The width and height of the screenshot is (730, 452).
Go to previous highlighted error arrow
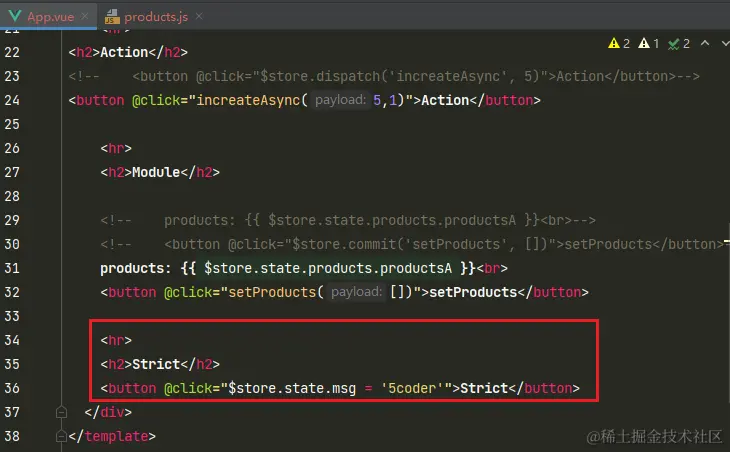[x=705, y=43]
